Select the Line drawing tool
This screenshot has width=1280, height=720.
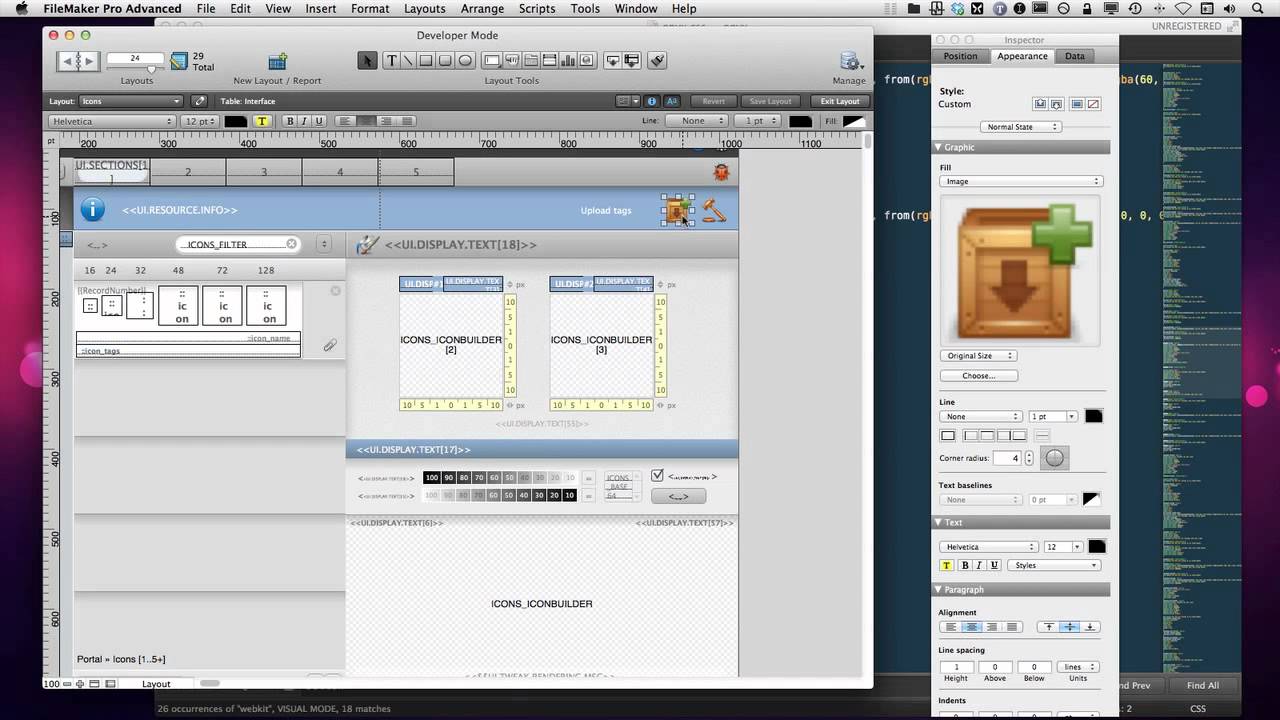[x=409, y=60]
